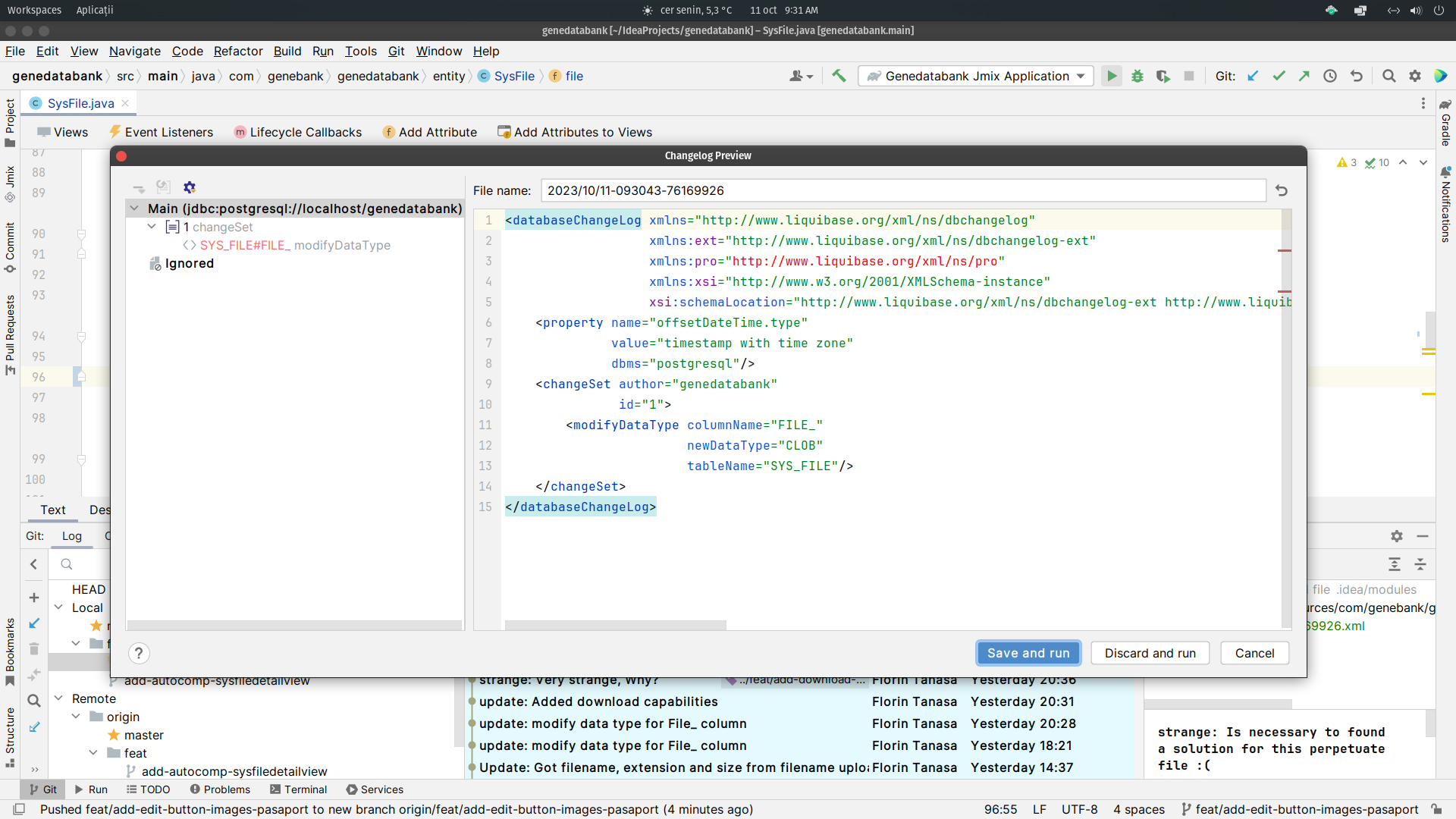Screen dimensions: 1456x819
Task: Open run configuration dropdown
Action: [976, 76]
